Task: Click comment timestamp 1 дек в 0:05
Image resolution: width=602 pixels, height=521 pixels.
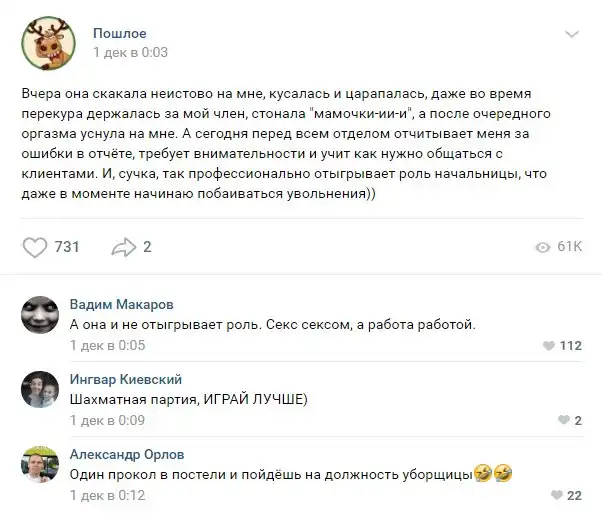Action: pos(108,346)
